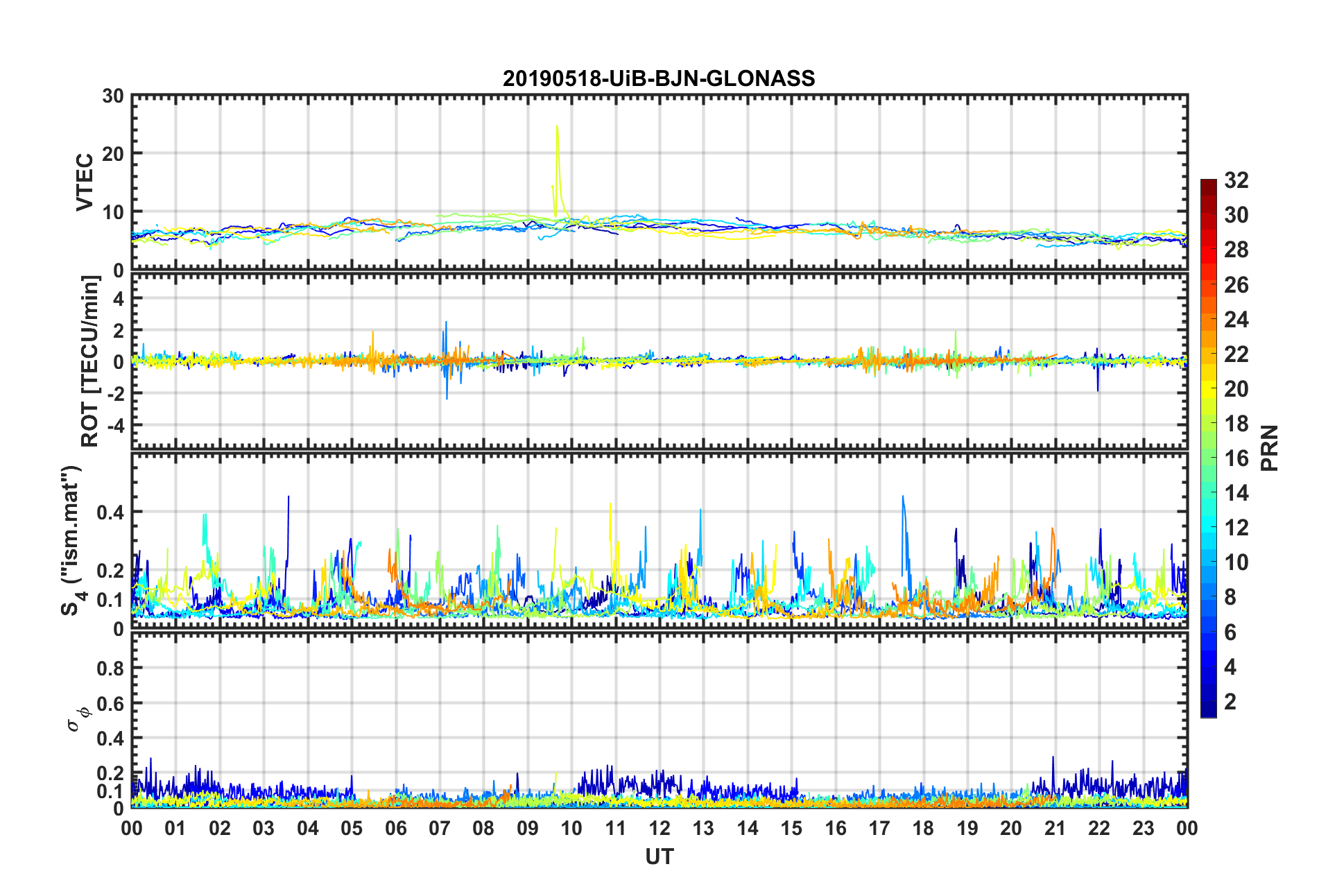
Task: Click the plot title 20190518-UiB-BJN-GLONASS
Action: coord(659,78)
